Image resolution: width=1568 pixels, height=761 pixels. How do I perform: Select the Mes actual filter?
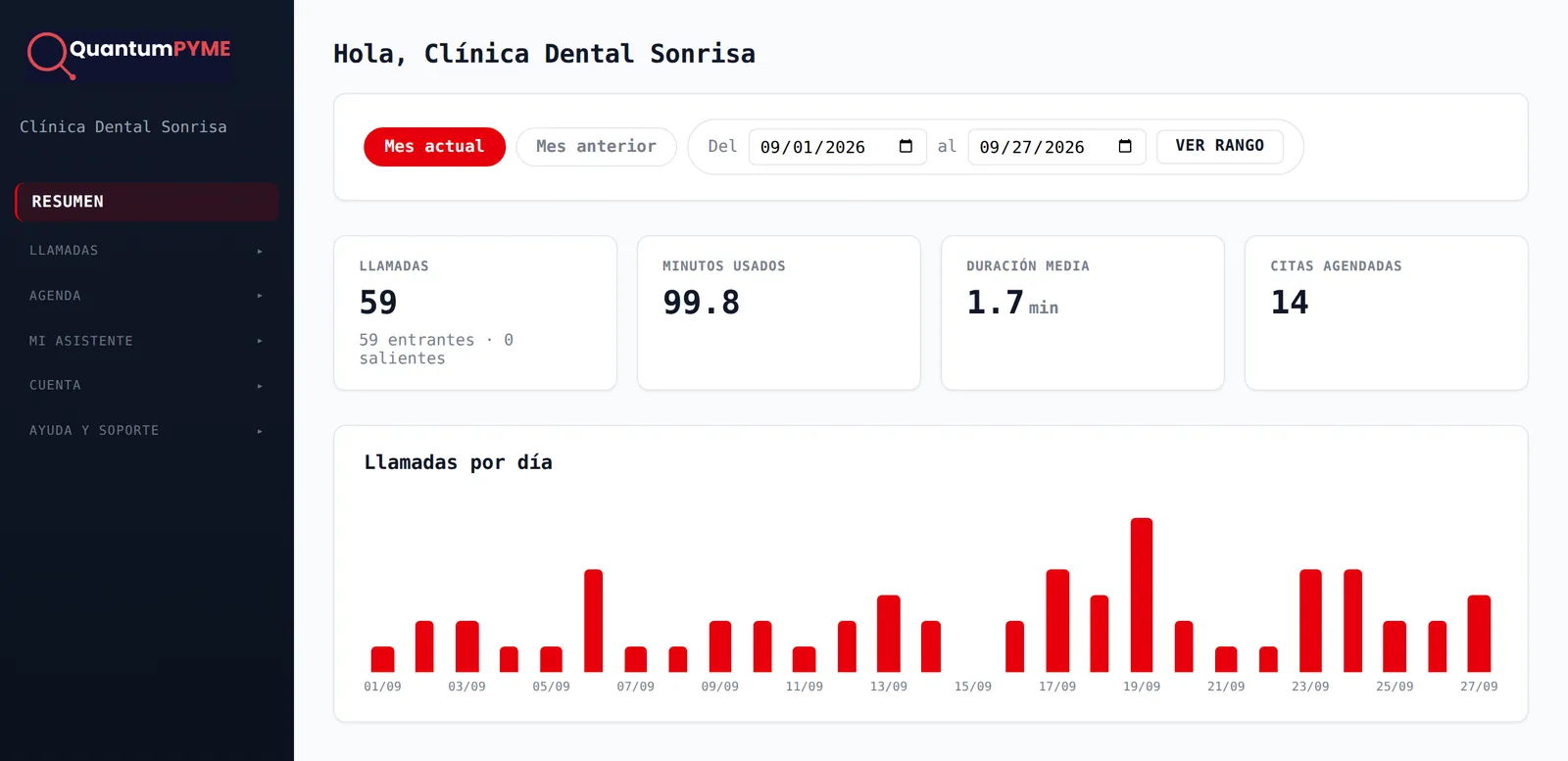tap(434, 147)
